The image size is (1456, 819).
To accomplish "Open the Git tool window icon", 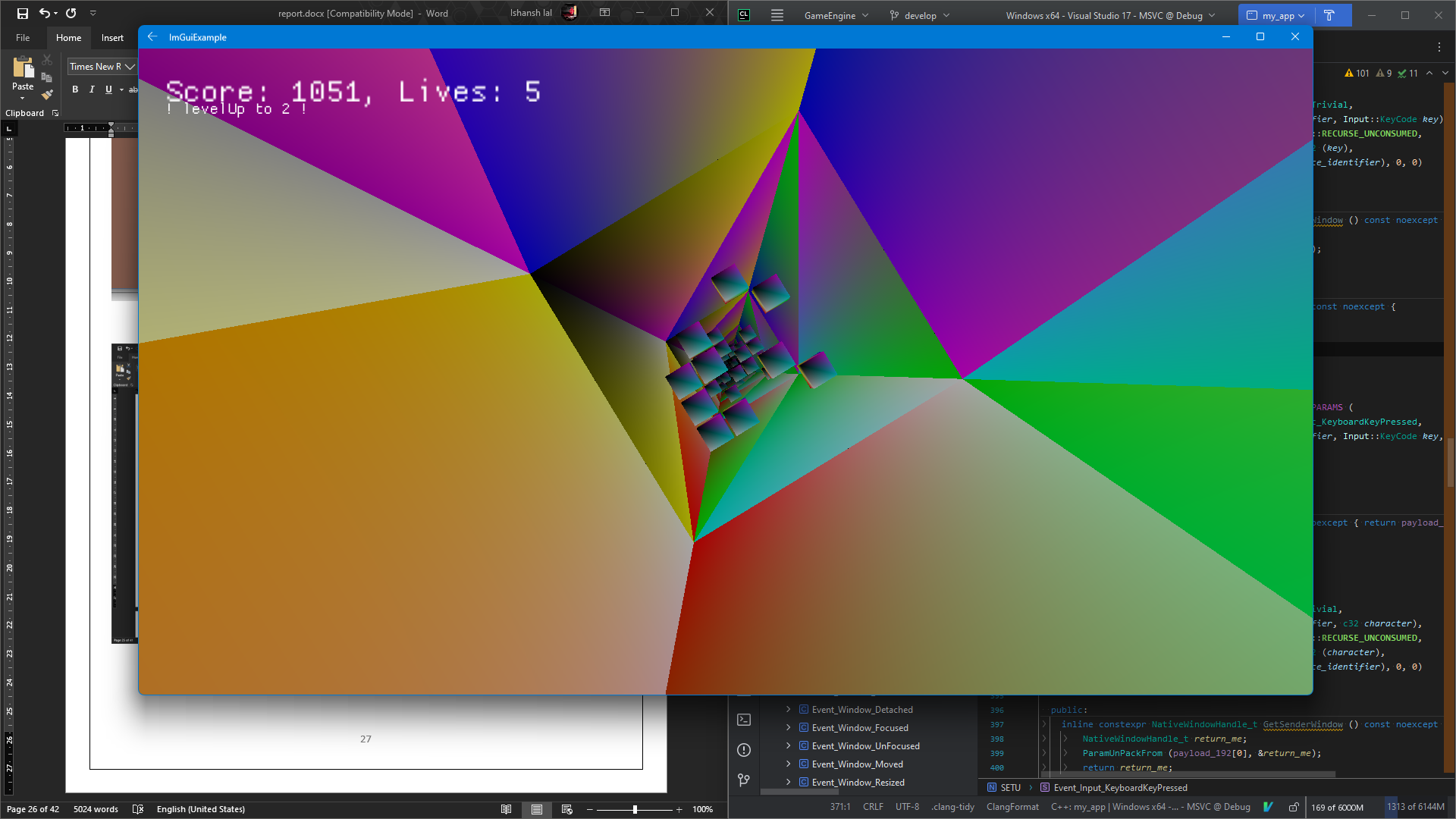I will point(744,780).
